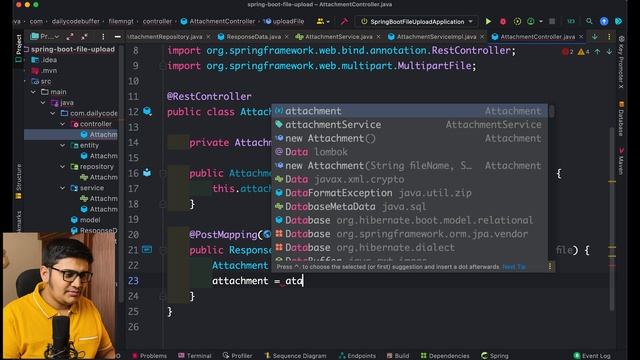Collapse com.dailycode package
Image resolution: width=640 pixels, height=360 pixels.
(53, 113)
